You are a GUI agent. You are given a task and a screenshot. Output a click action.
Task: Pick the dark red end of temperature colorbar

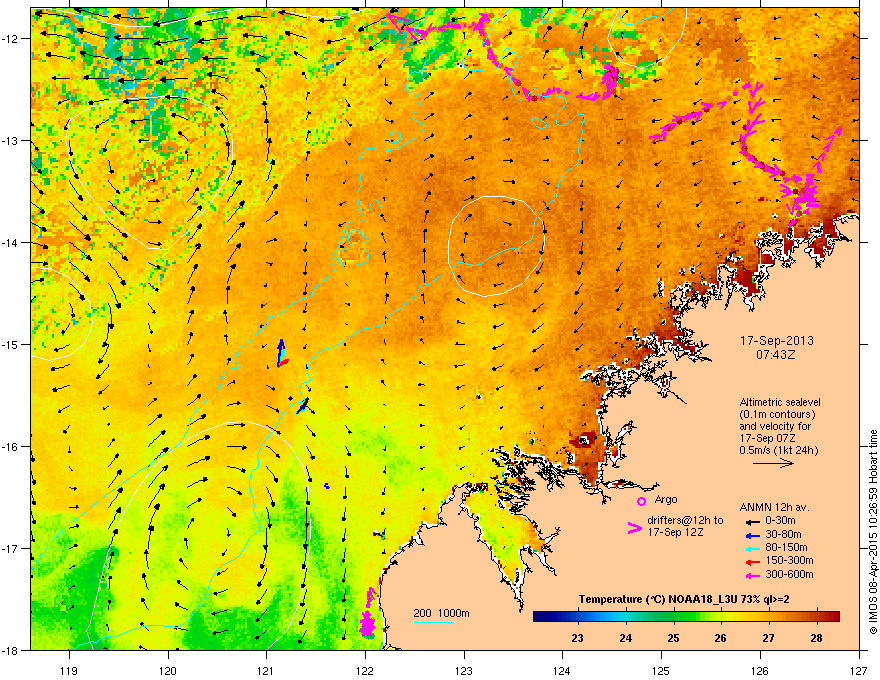pos(833,617)
